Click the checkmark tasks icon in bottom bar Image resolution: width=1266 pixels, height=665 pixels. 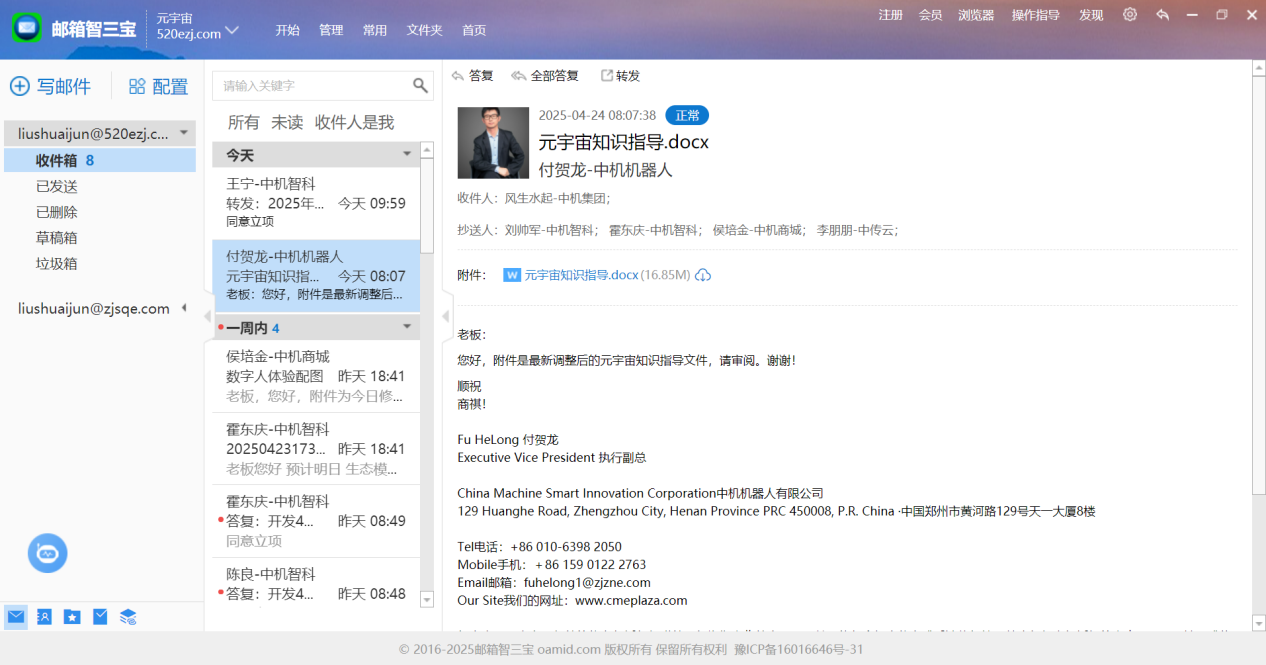(100, 617)
